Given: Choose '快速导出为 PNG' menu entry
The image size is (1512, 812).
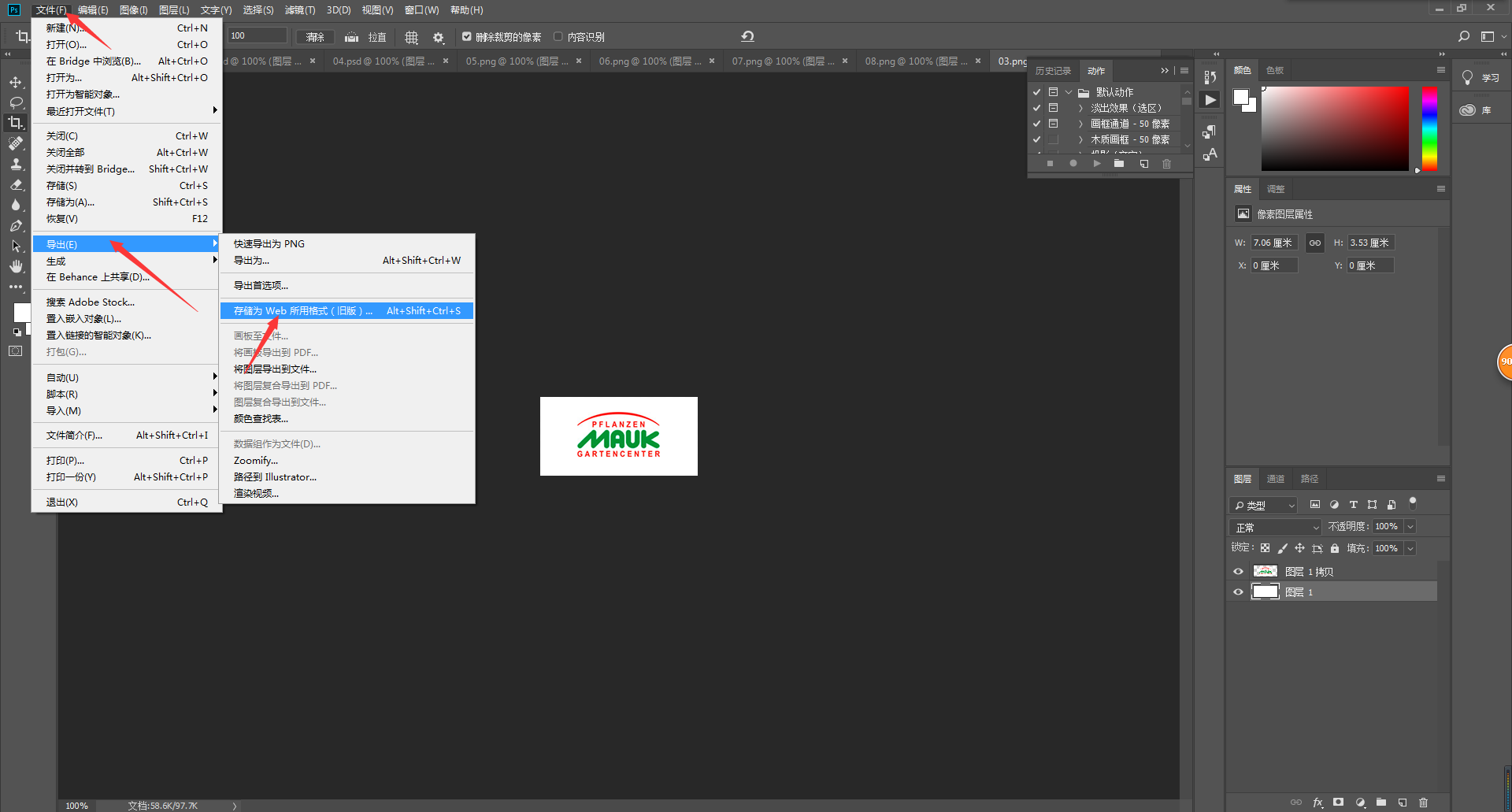Looking at the screenshot, I should pos(347,244).
